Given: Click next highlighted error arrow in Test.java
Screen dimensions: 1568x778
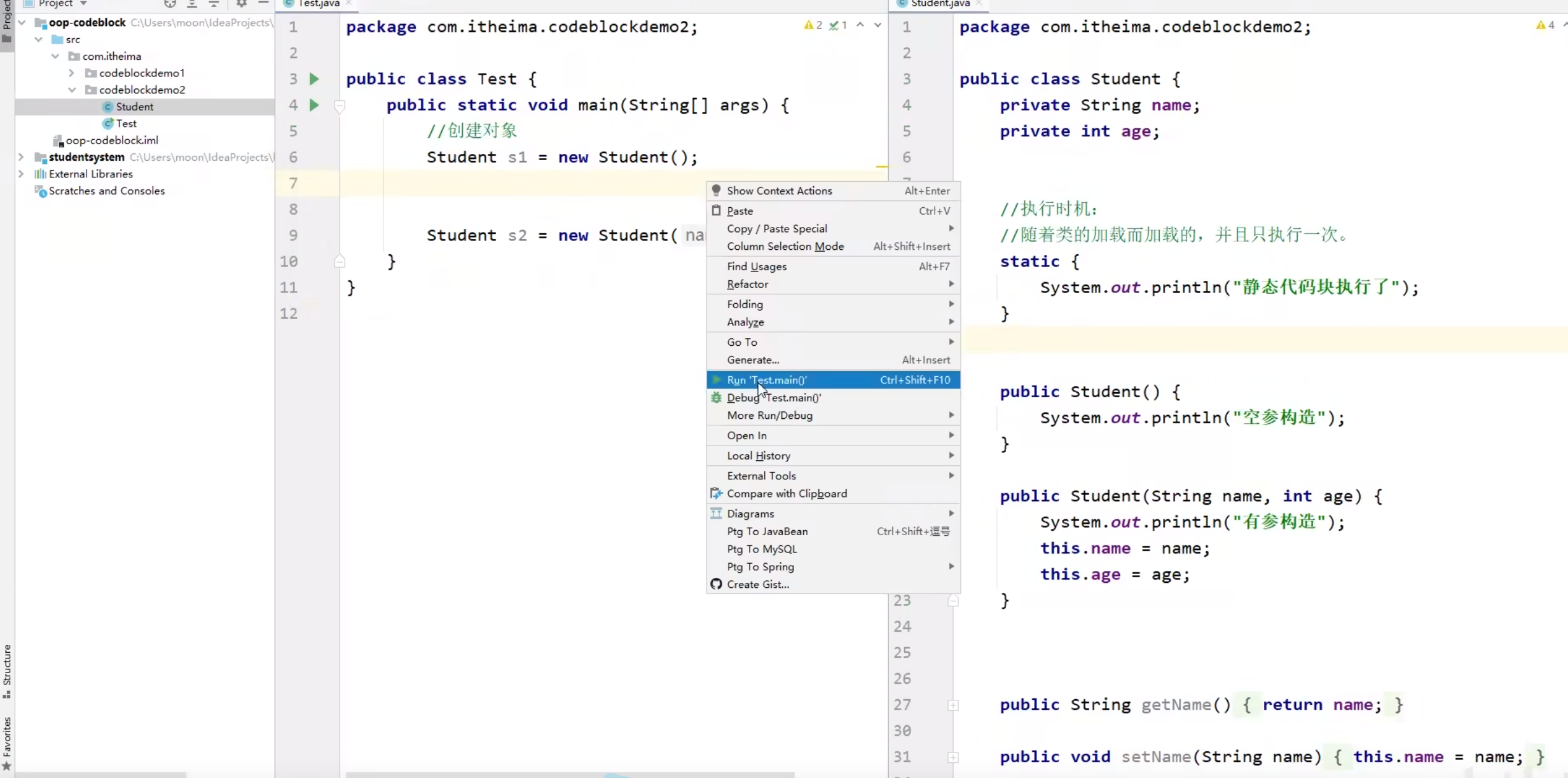Looking at the screenshot, I should tap(877, 25).
